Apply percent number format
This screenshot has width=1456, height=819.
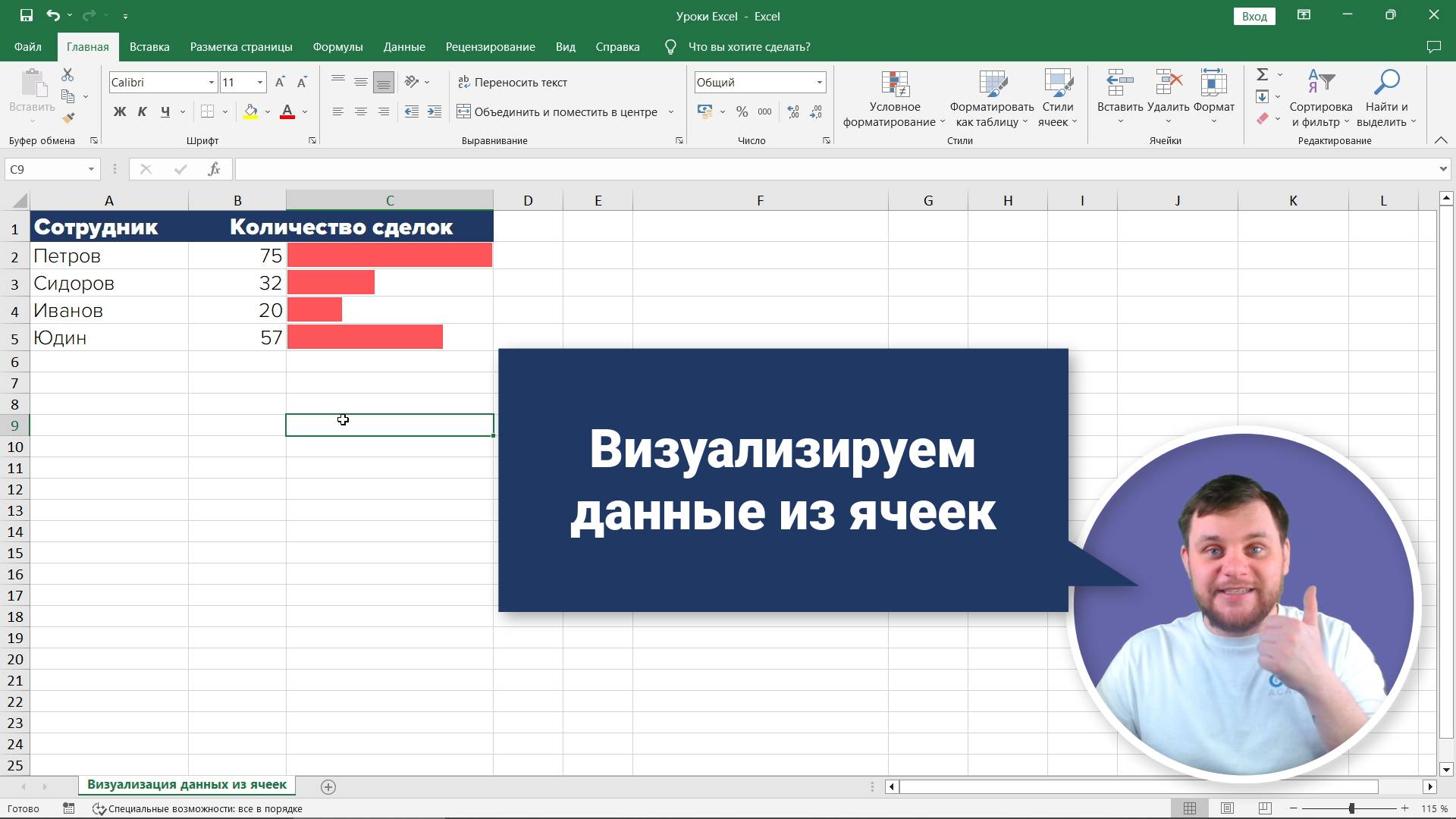[x=742, y=111]
